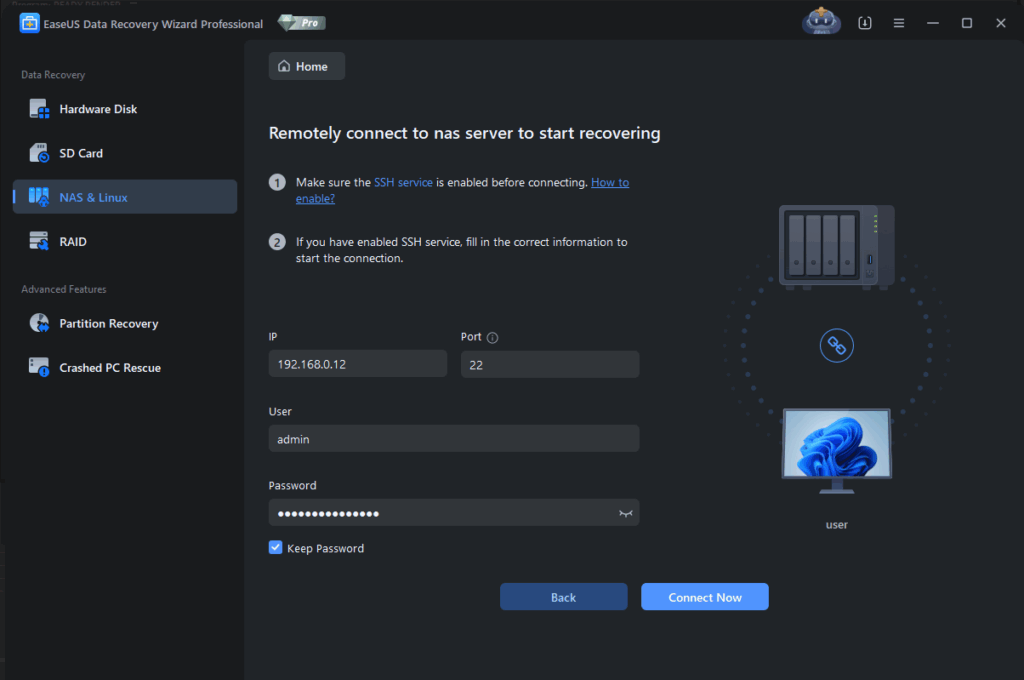Image resolution: width=1024 pixels, height=680 pixels.
Task: Click the 'Remotely connect to nas server' heading
Action: point(464,133)
